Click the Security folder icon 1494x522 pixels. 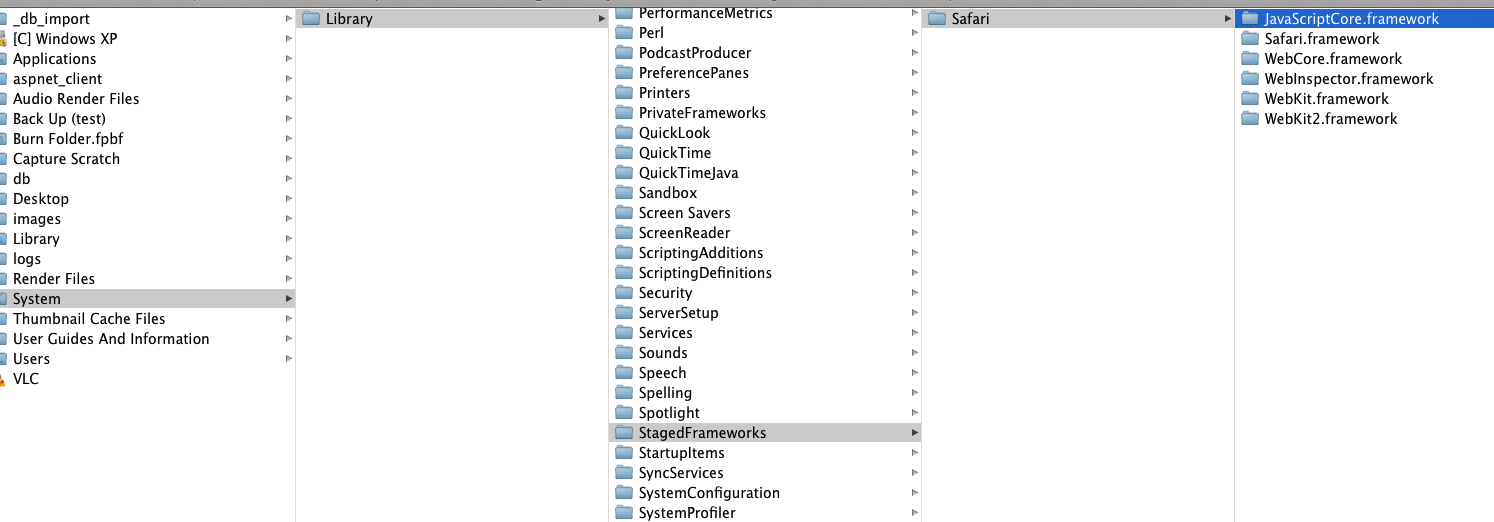point(624,293)
